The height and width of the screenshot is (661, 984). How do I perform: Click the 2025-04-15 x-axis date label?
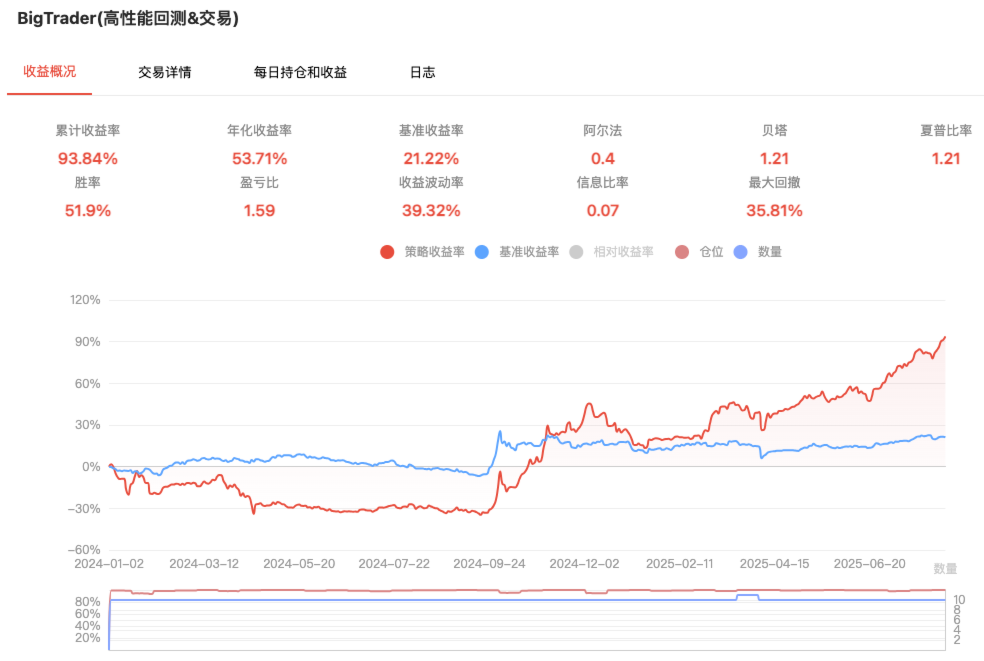[x=775, y=564]
